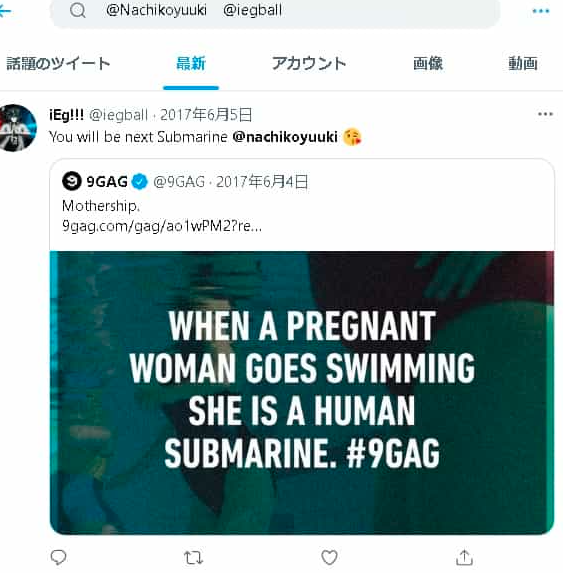Open the 画像 tab
This screenshot has width=563, height=573.
[x=428, y=64]
